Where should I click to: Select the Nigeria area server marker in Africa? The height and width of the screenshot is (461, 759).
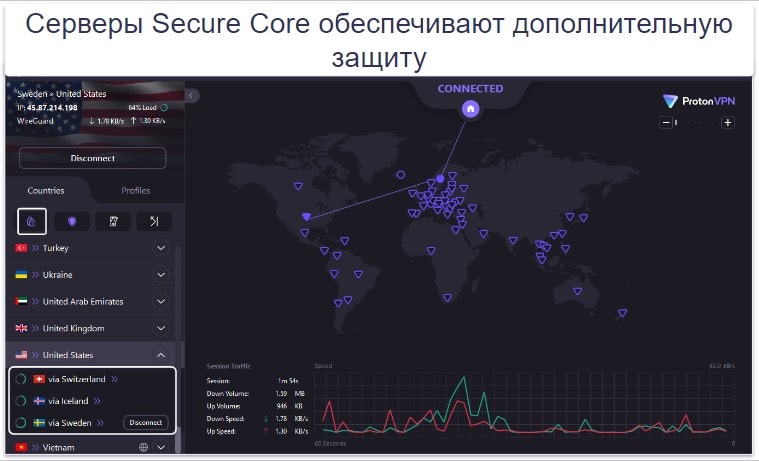[431, 251]
